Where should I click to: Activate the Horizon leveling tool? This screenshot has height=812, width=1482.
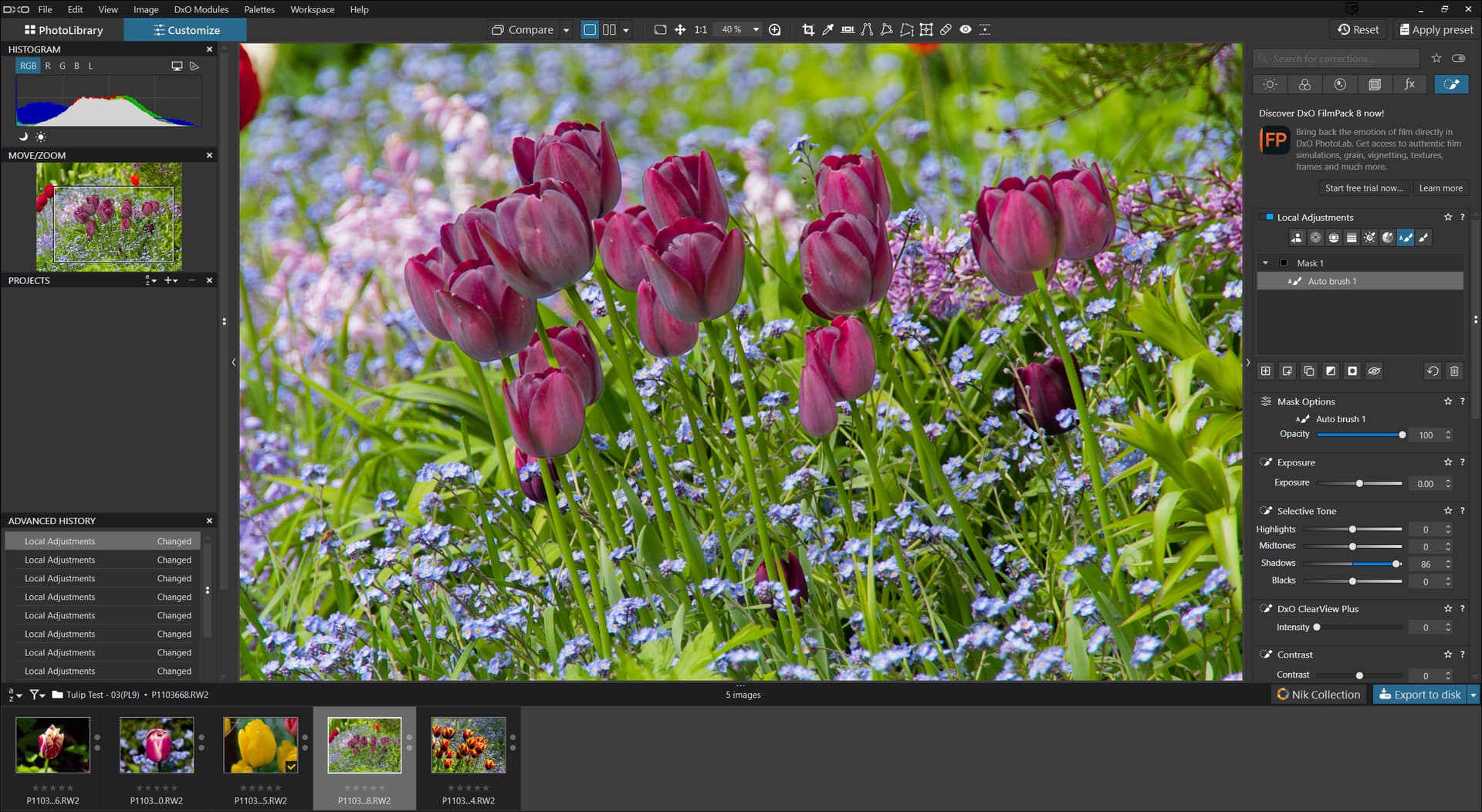tap(848, 29)
